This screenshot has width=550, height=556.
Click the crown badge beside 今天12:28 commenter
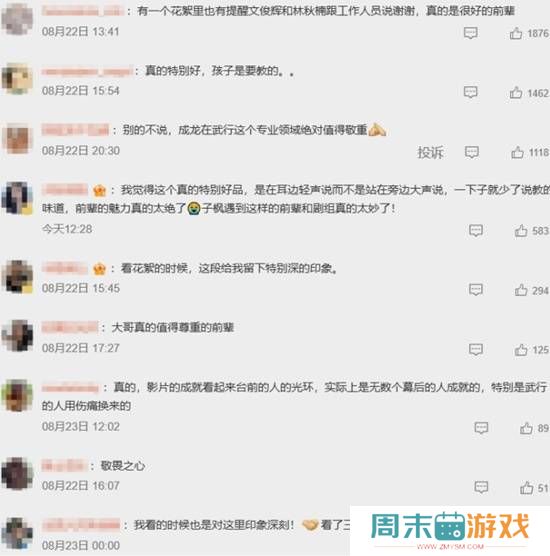[x=99, y=191]
